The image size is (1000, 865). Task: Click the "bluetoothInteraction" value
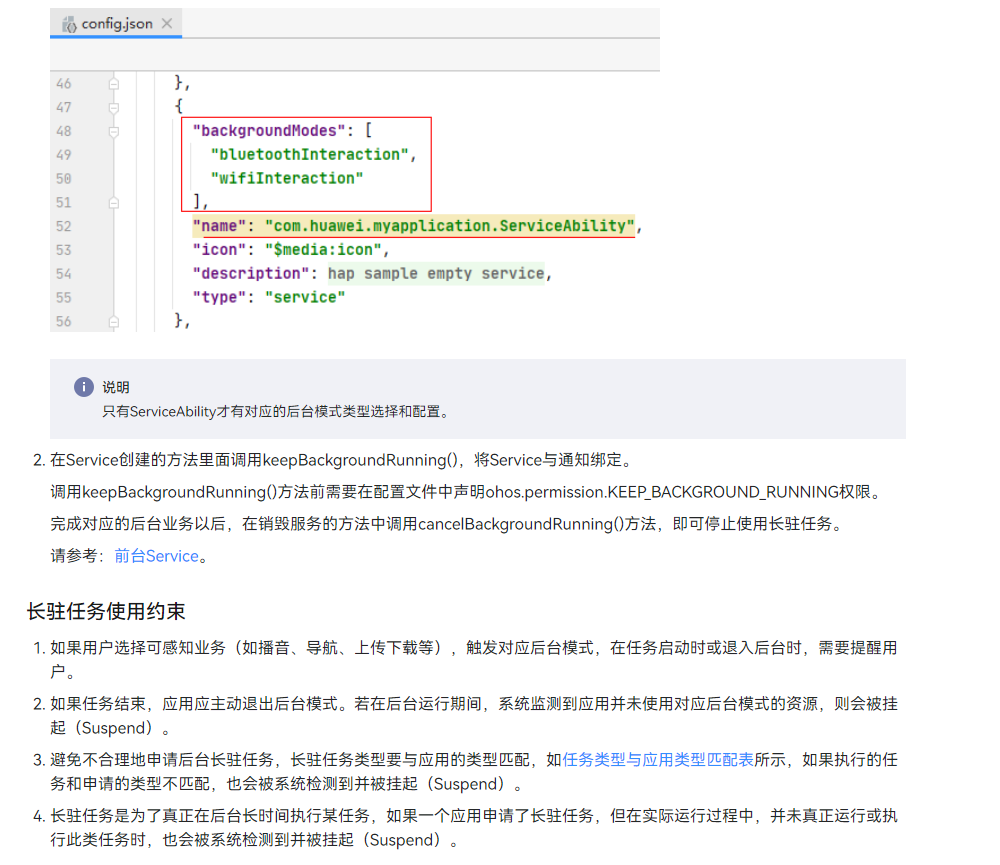tap(309, 154)
